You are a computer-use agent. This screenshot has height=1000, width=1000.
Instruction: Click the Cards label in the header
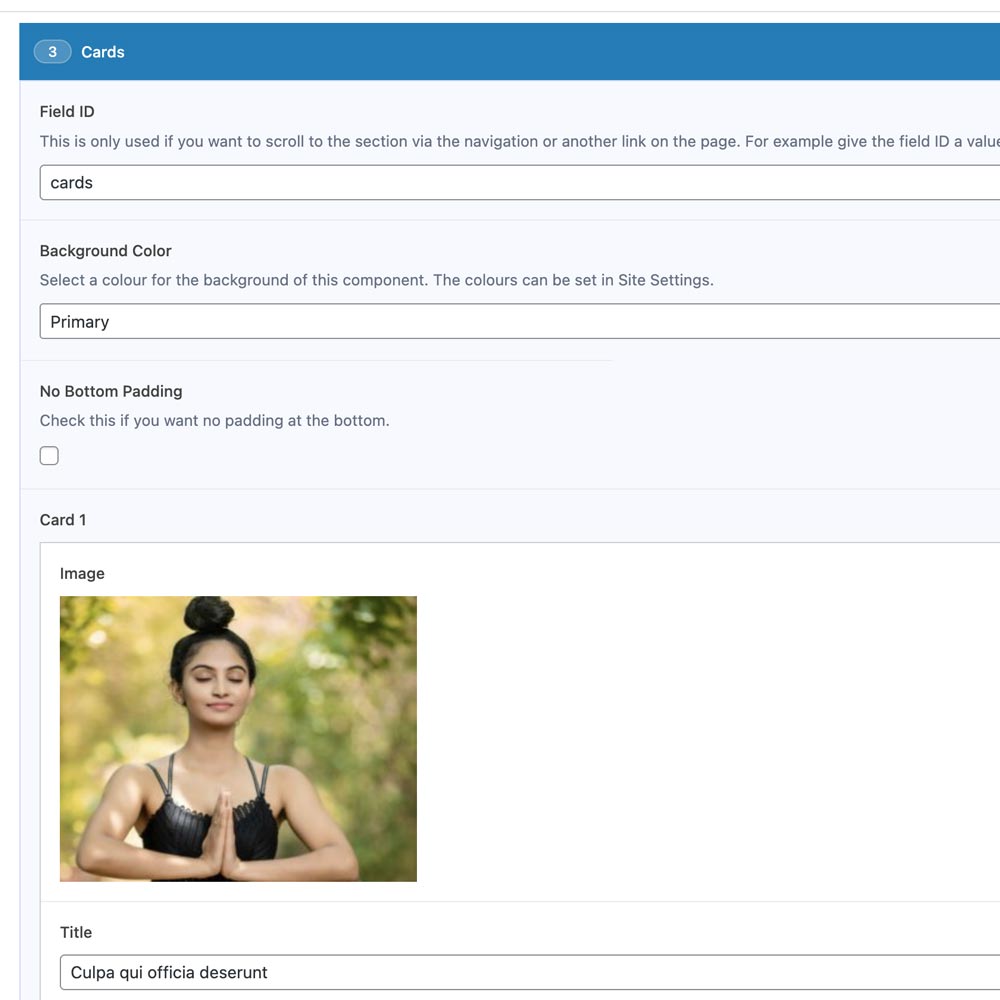(x=103, y=52)
